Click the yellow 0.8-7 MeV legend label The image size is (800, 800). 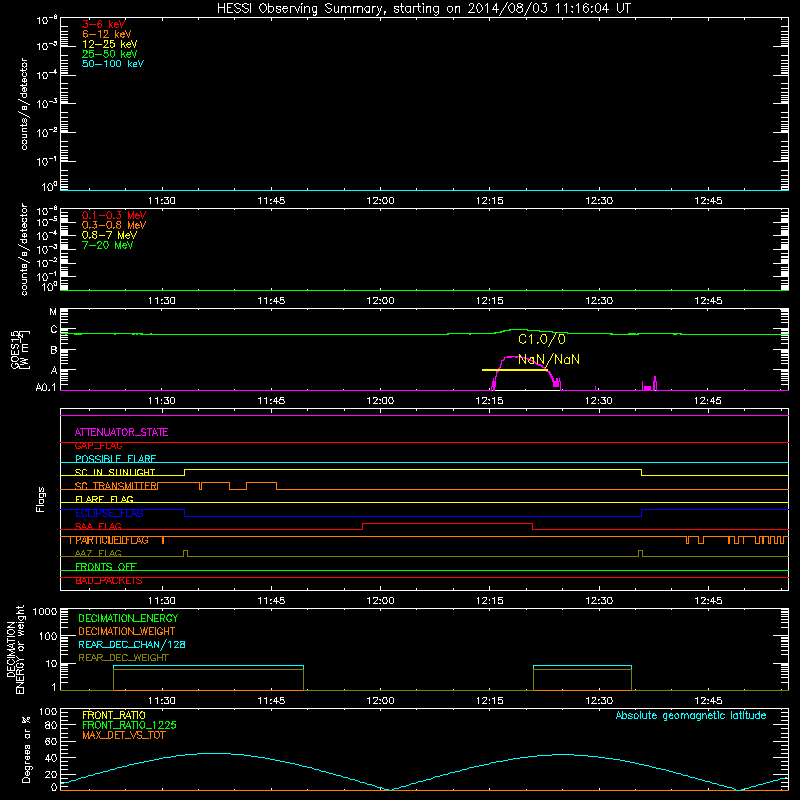point(109,235)
